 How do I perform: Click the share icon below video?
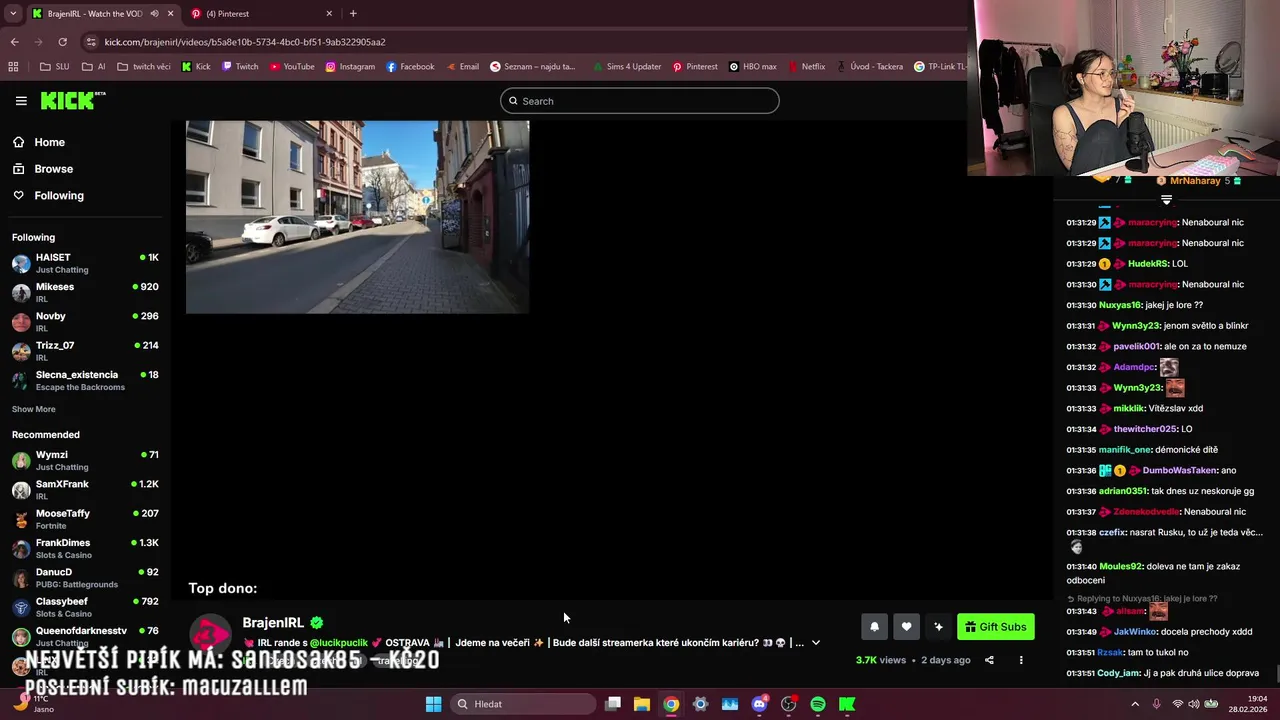989,660
